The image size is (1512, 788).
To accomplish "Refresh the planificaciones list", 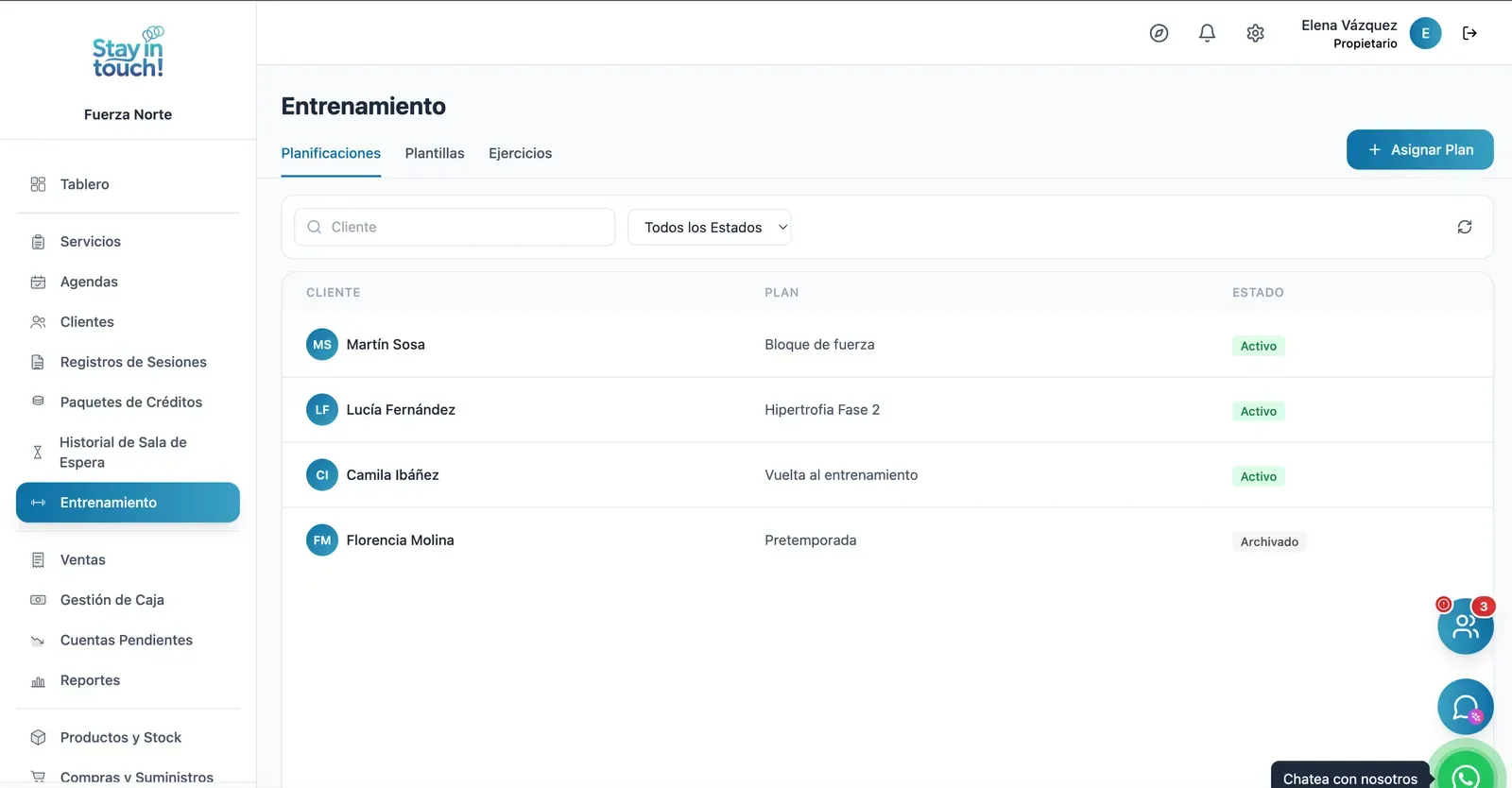I will 1464,227.
